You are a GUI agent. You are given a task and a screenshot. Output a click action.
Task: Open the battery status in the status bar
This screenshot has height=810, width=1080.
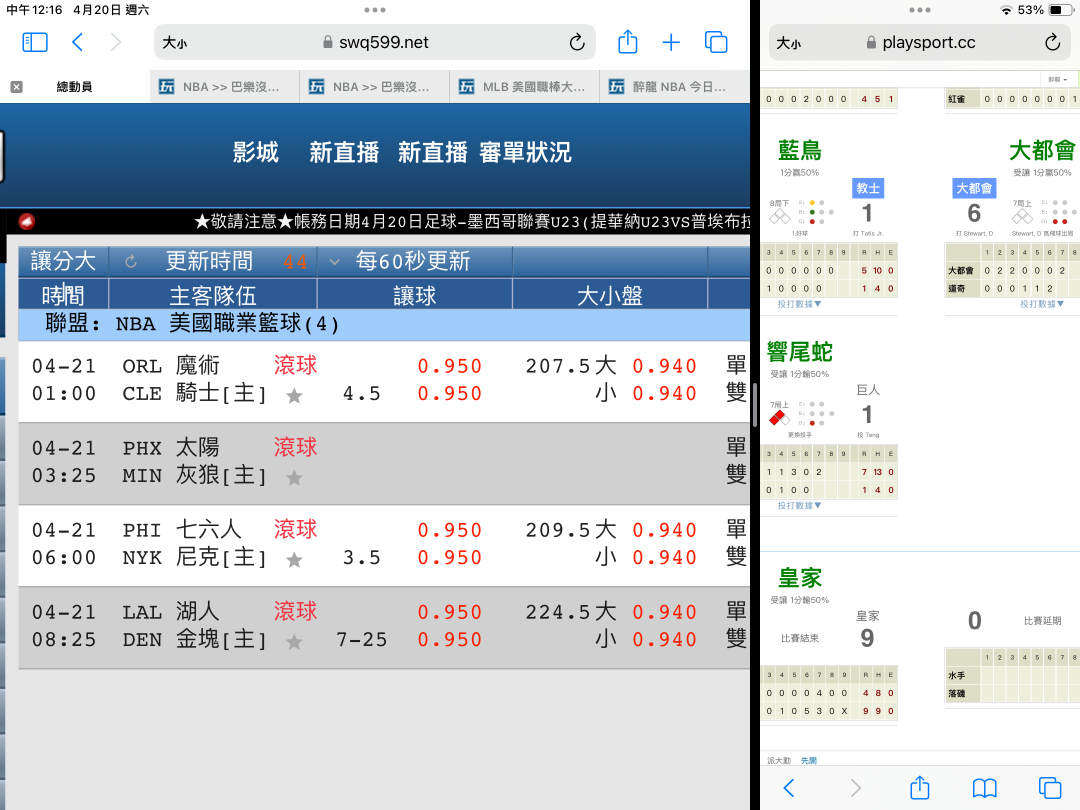tap(1059, 10)
